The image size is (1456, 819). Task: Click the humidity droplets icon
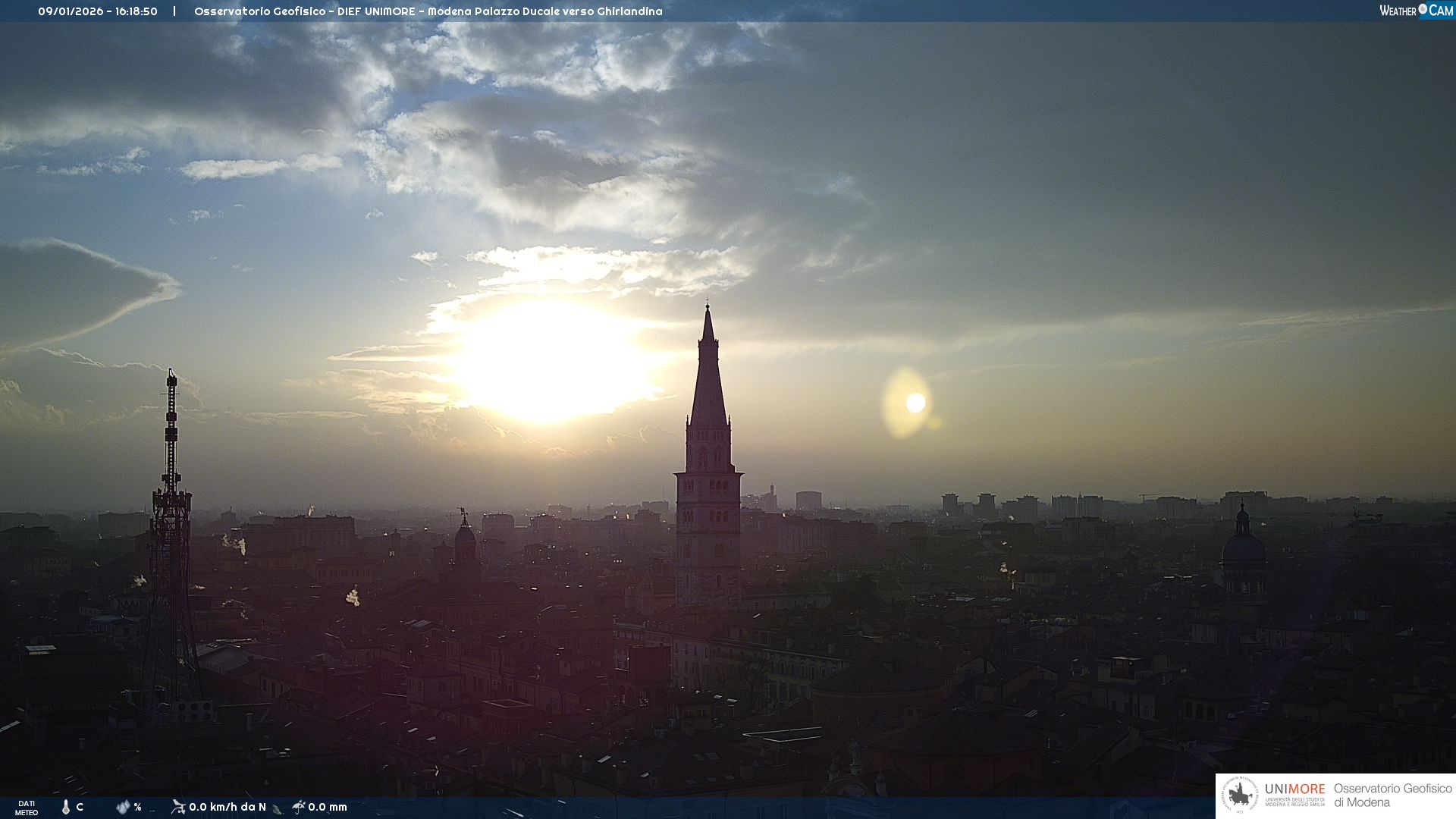[123, 807]
